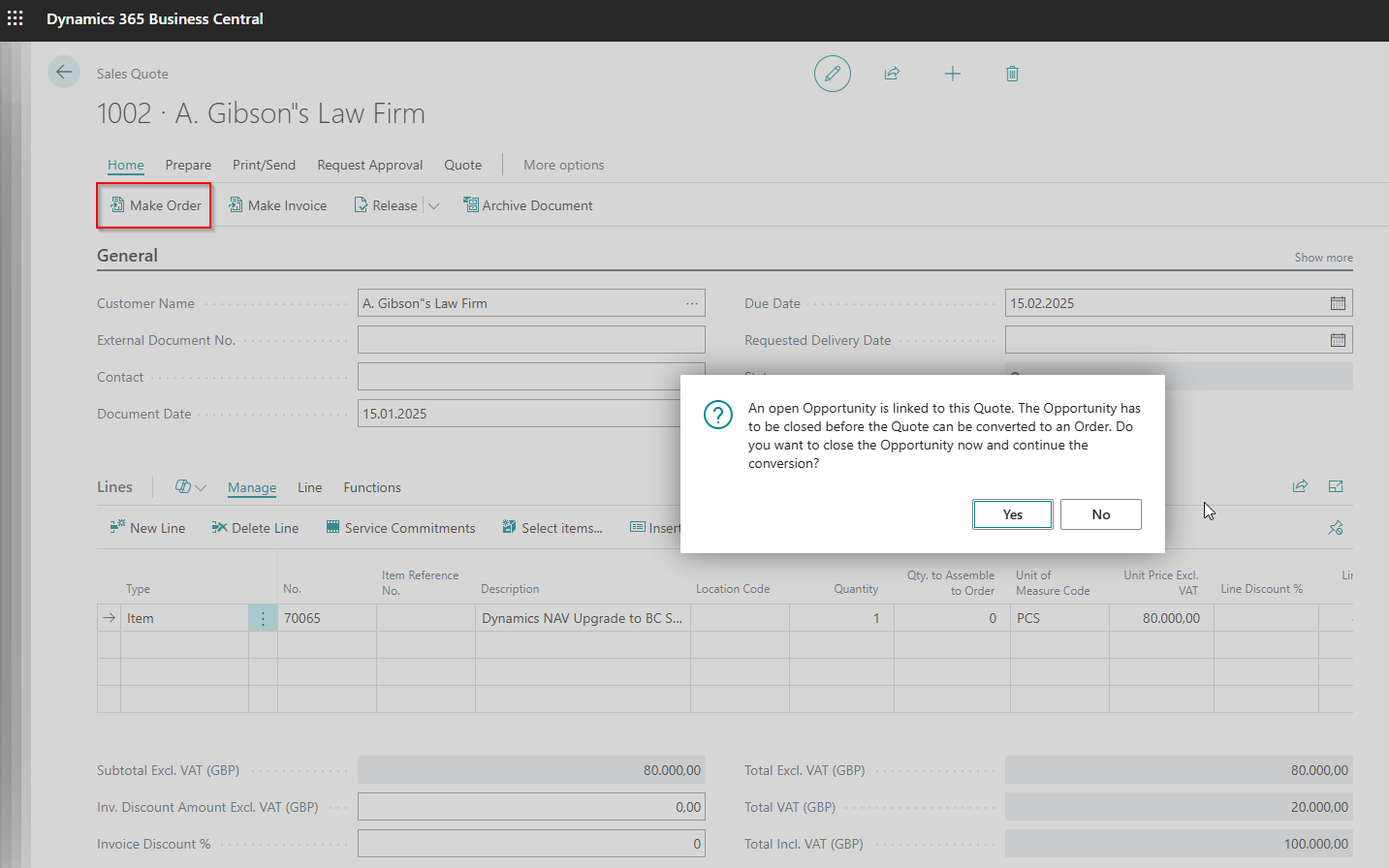Open Due Date calendar picker
Viewport: 1389px width, 868px height.
(1338, 303)
